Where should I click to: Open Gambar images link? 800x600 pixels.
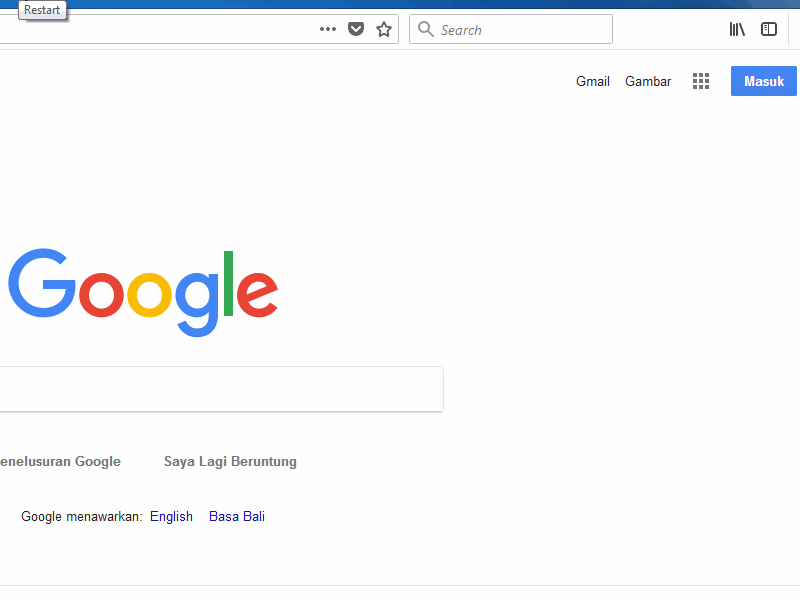[x=648, y=82]
